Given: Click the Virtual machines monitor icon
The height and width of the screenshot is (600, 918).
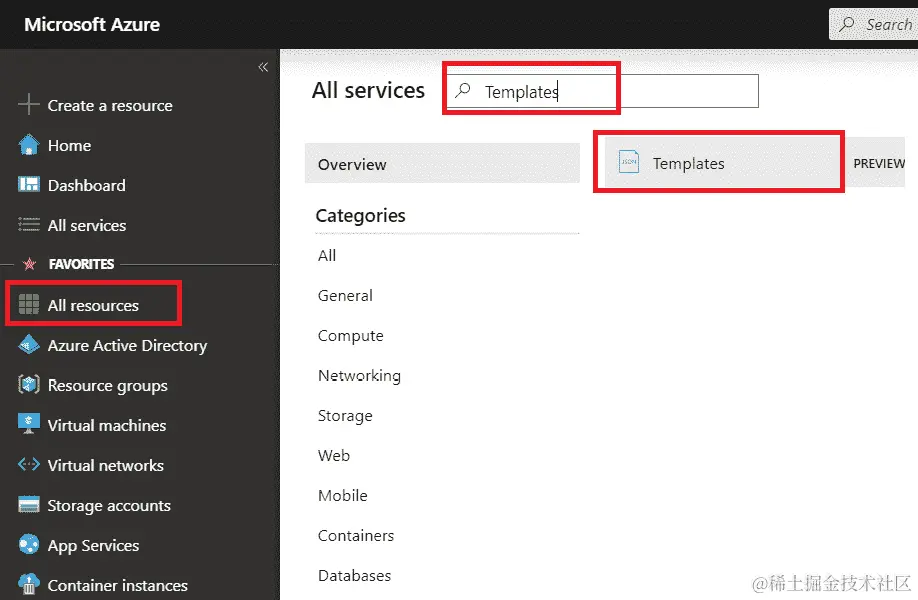Looking at the screenshot, I should click(x=29, y=425).
